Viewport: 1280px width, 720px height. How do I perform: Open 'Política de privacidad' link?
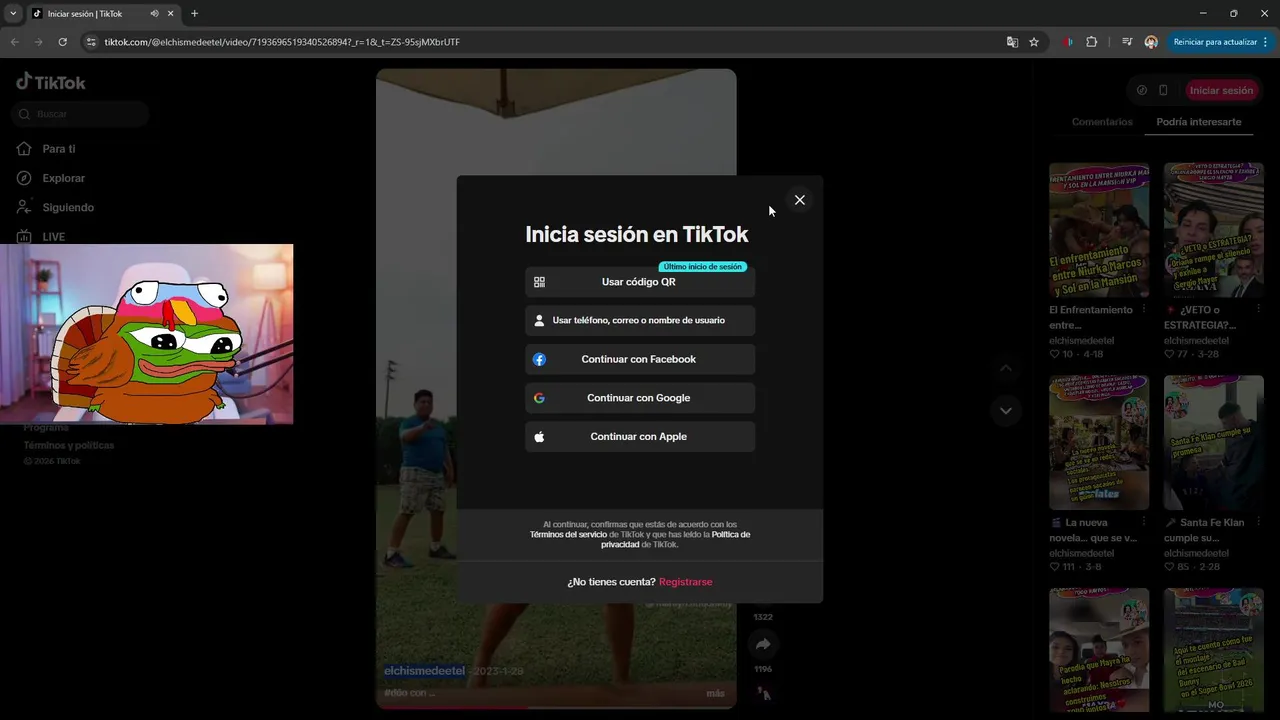675,540
